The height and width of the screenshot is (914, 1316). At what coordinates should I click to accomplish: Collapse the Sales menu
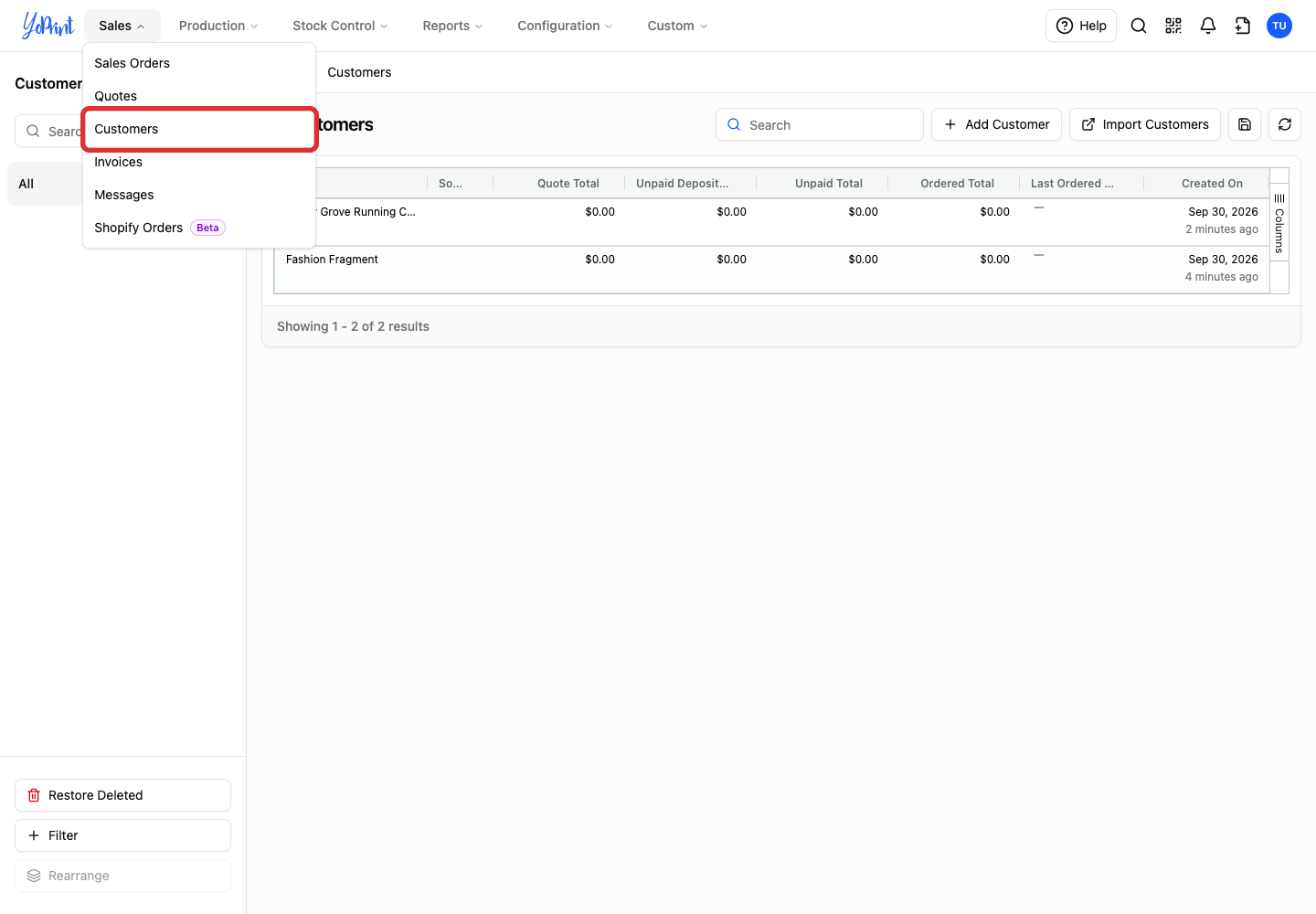[122, 26]
